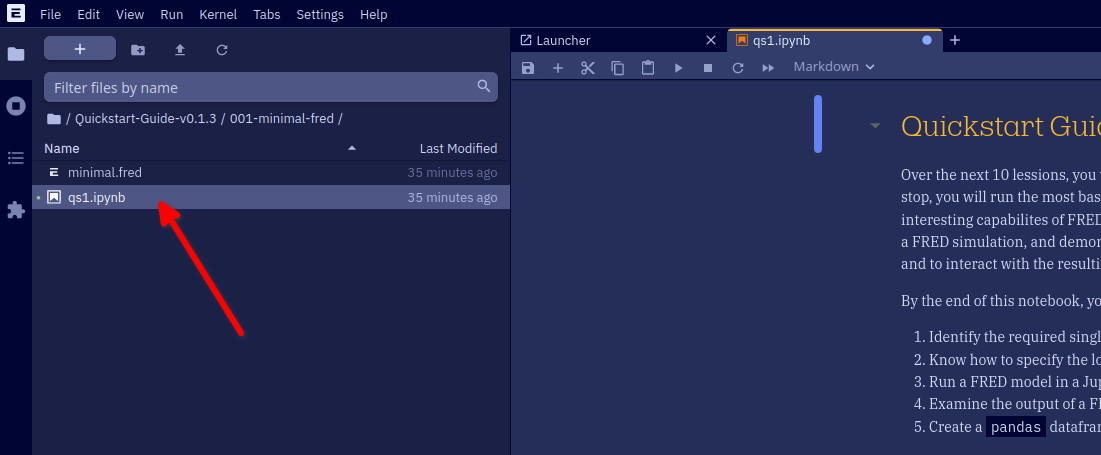The height and width of the screenshot is (455, 1101).
Task: Click the blue cell collapser bar
Action: click(818, 124)
